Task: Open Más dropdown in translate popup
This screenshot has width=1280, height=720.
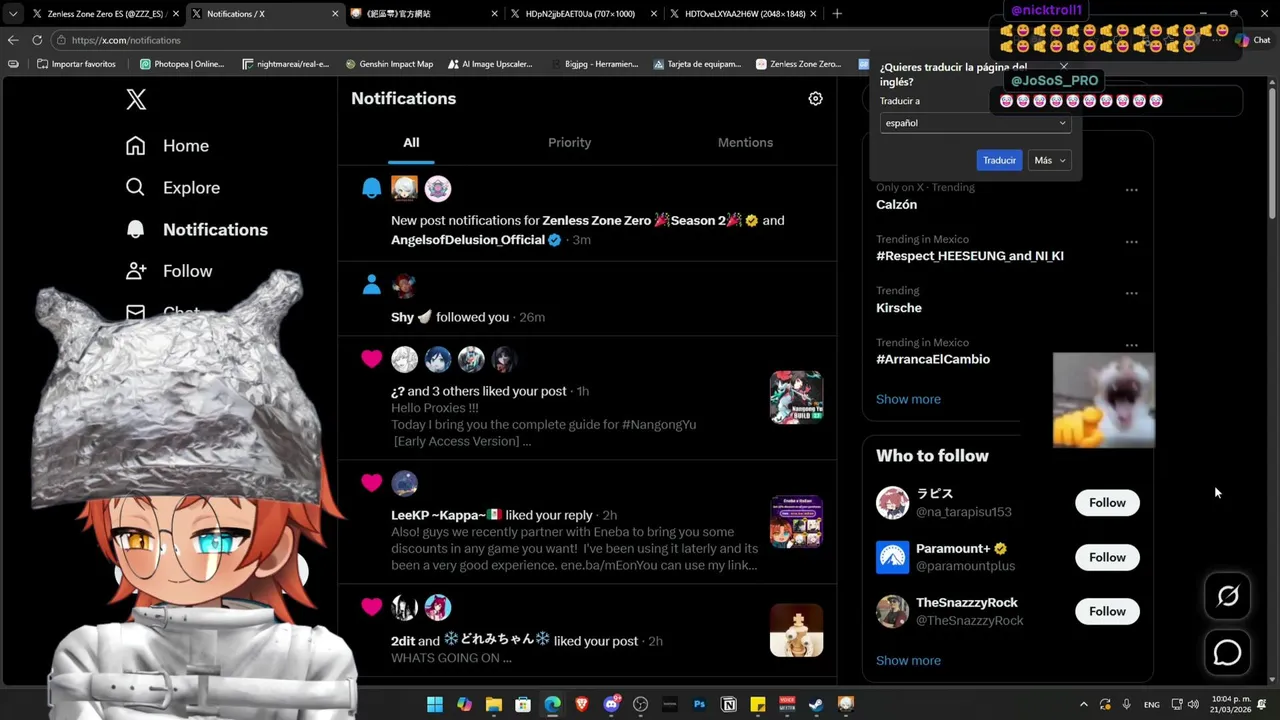Action: pos(1050,160)
